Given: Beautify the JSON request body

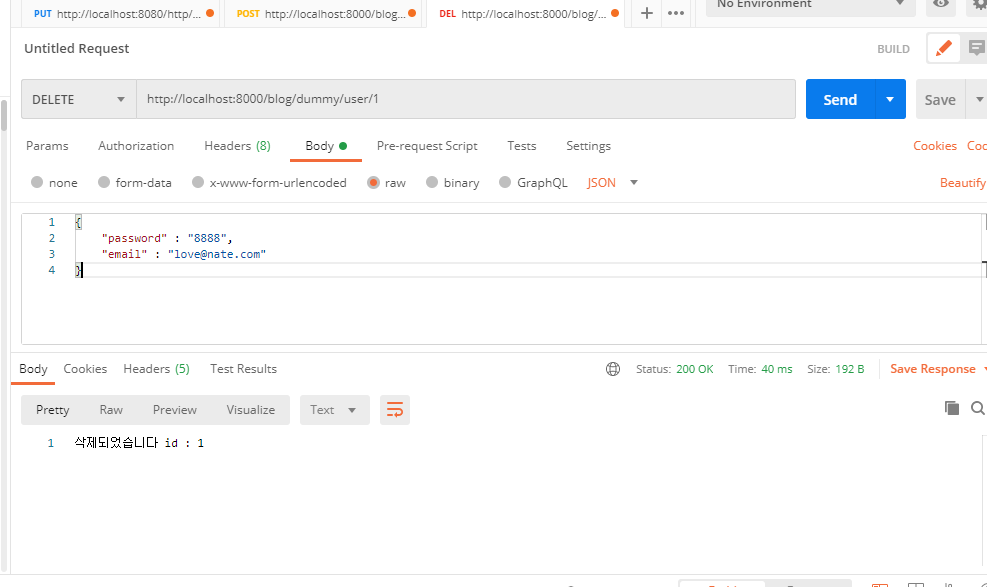Looking at the screenshot, I should [963, 182].
